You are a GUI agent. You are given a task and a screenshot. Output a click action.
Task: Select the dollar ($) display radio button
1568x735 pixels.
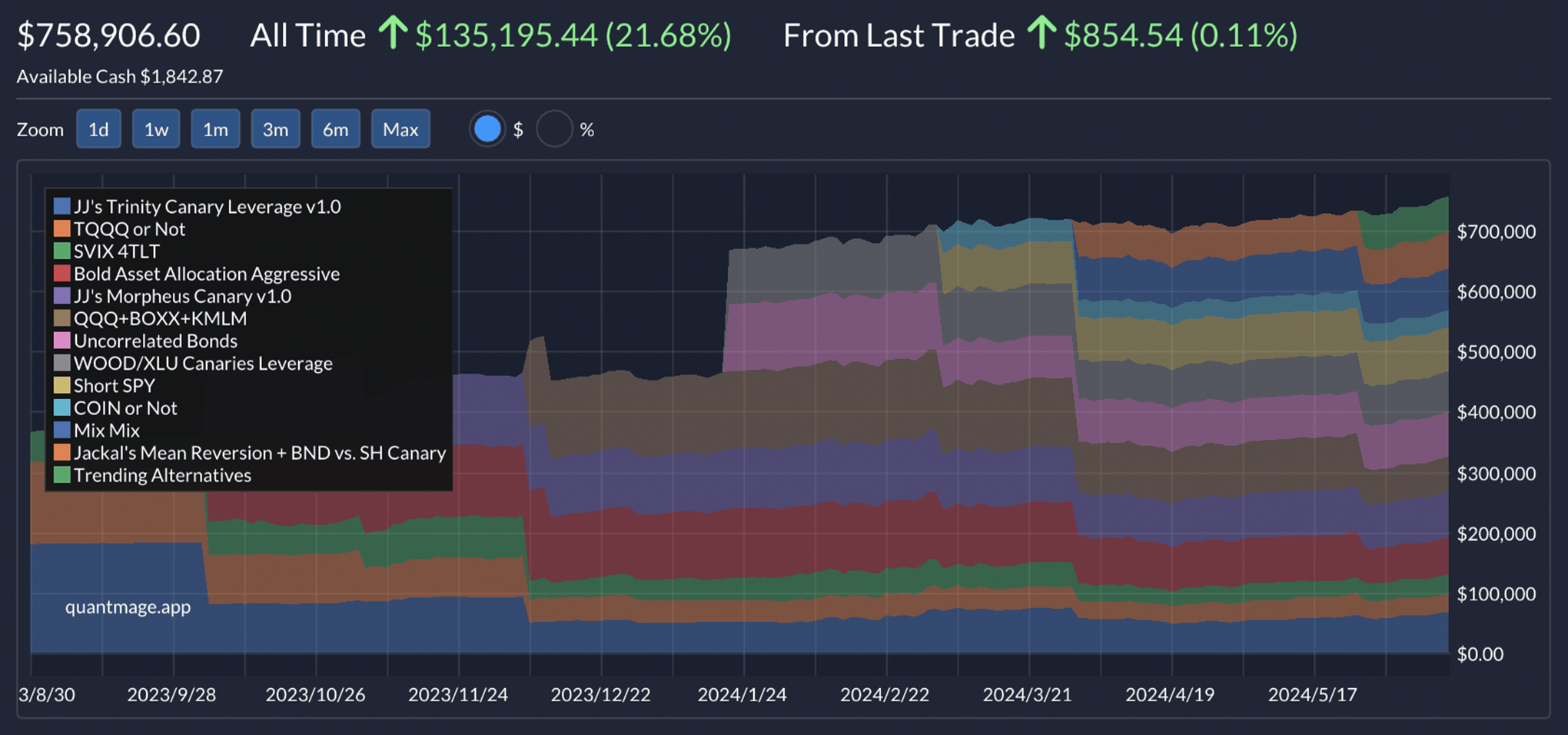tap(487, 129)
